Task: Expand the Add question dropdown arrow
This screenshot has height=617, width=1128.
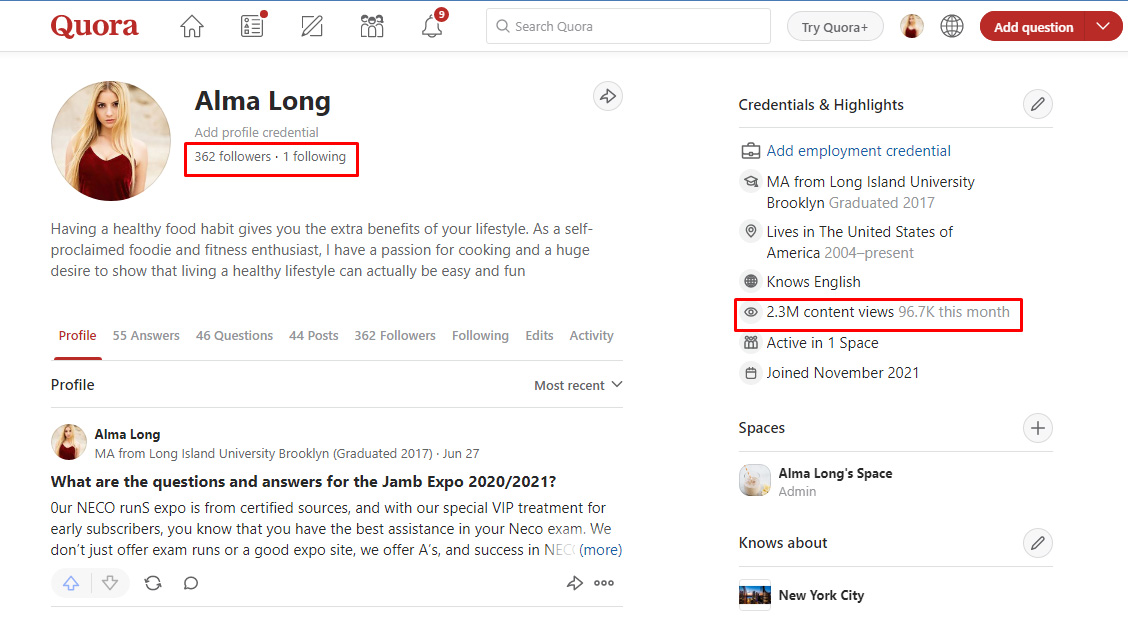Action: point(1104,27)
